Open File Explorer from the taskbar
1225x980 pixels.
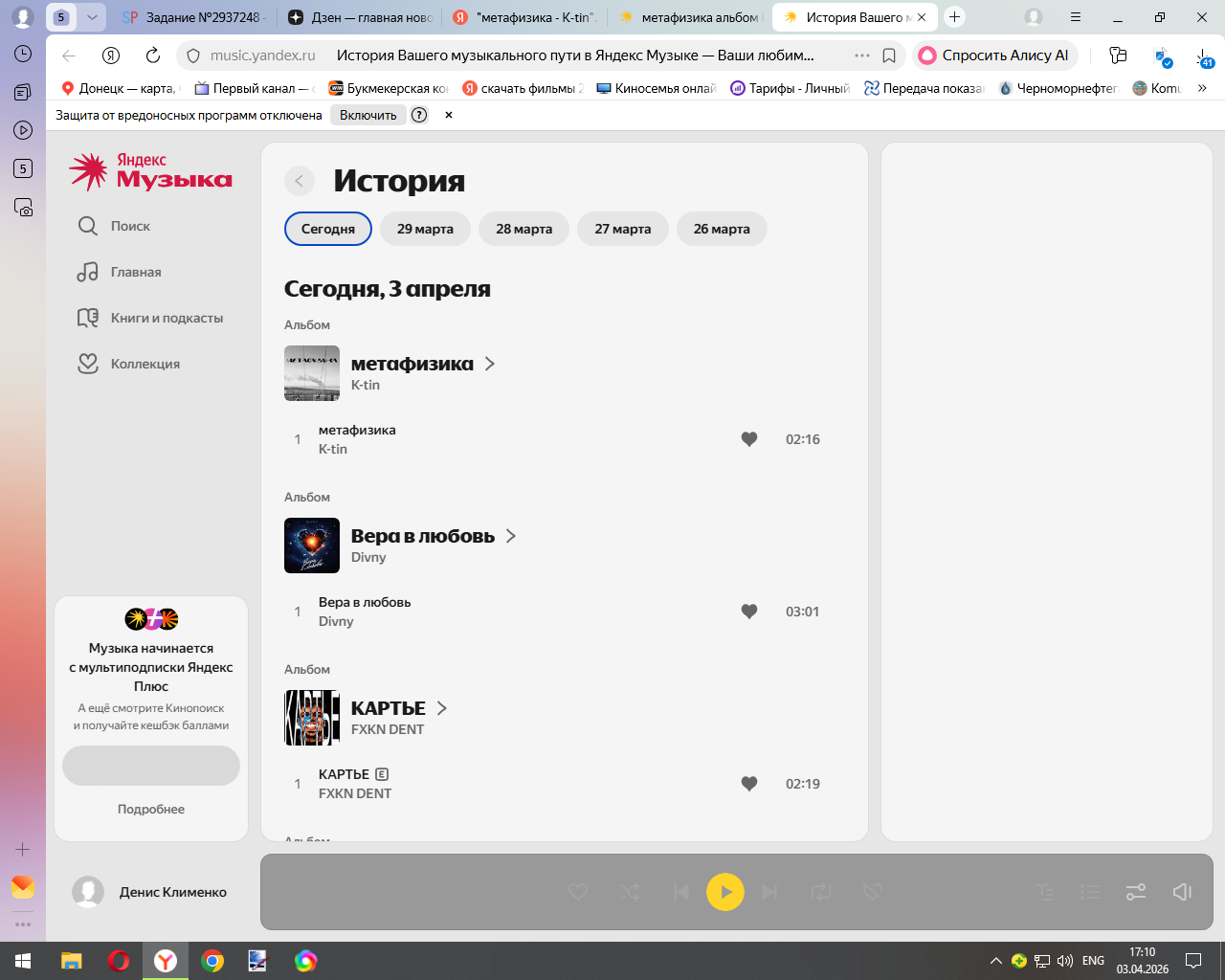click(72, 961)
